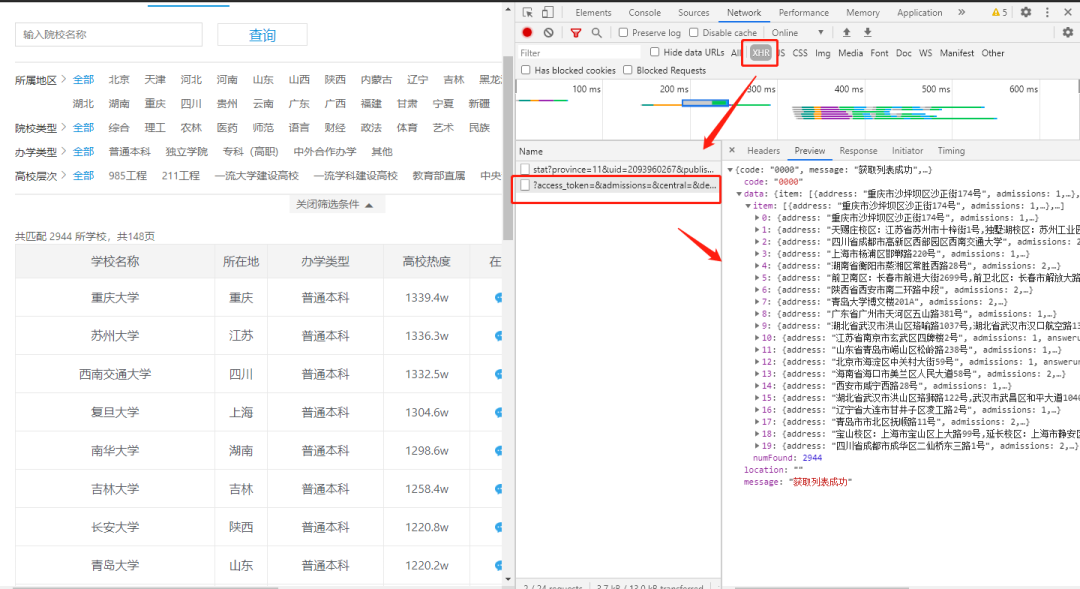Switch to the Headers tab
This screenshot has width=1080, height=589.
[763, 151]
